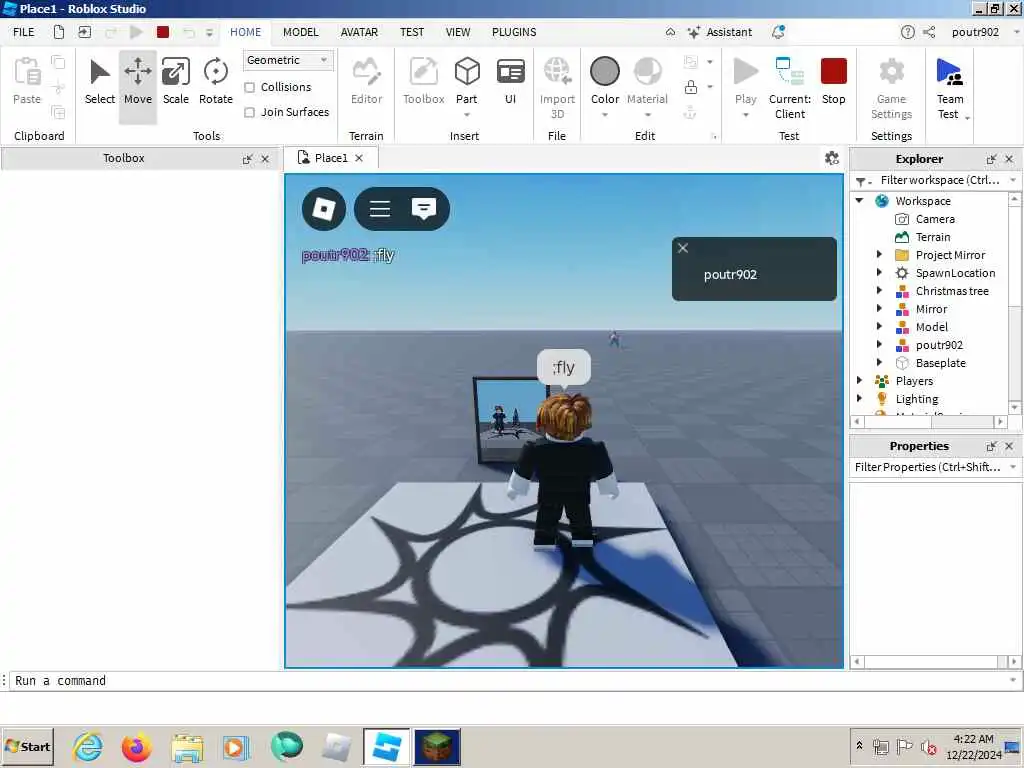
Task: Activate the Select tool
Action: [x=99, y=82]
